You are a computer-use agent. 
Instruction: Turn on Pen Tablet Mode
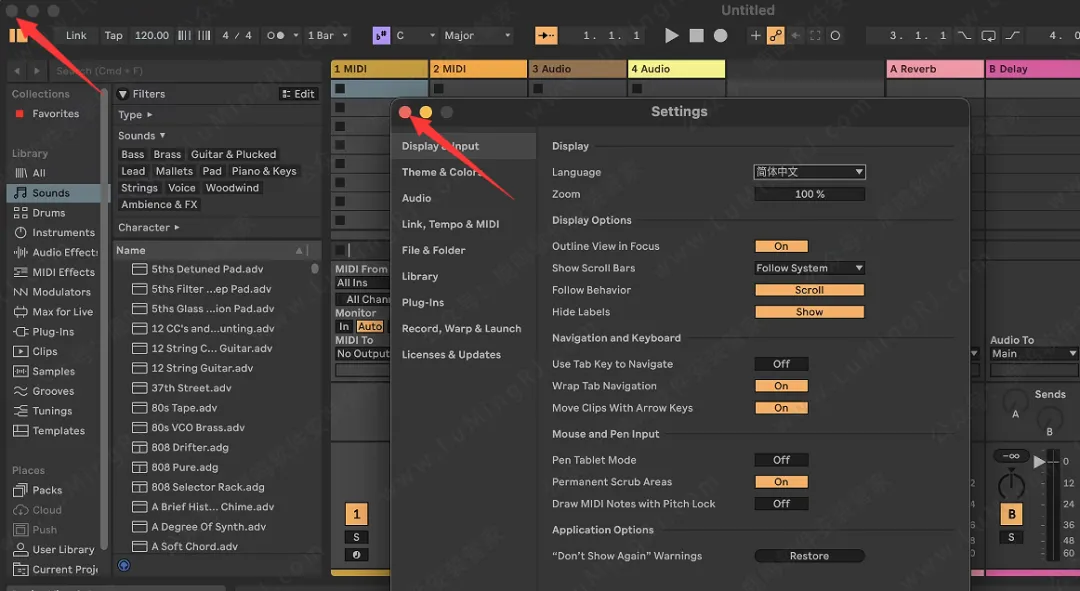781,460
